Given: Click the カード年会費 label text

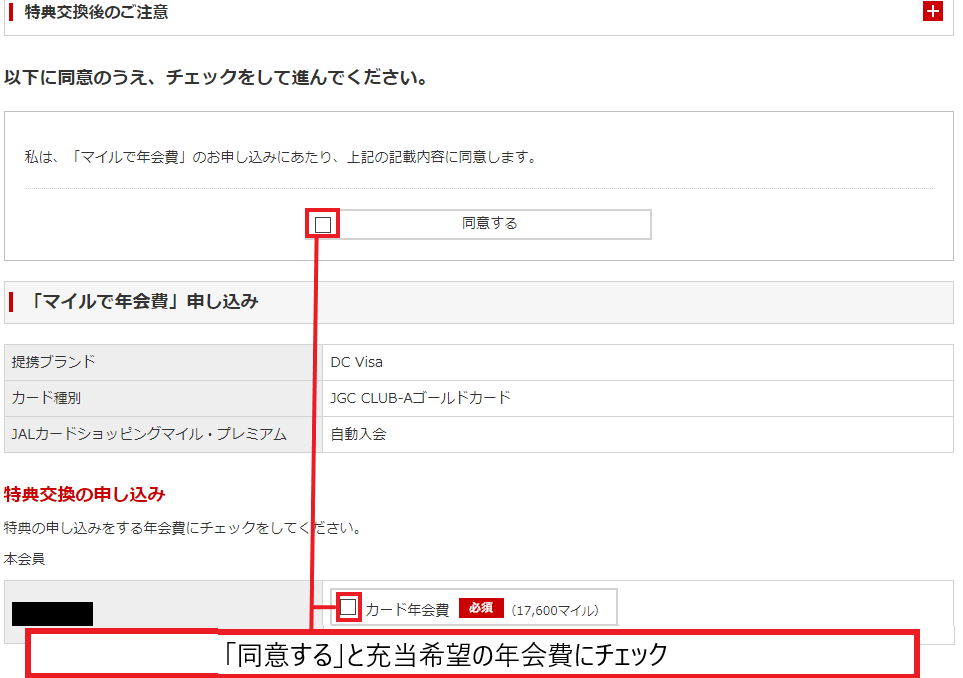Looking at the screenshot, I should click(x=407, y=609).
